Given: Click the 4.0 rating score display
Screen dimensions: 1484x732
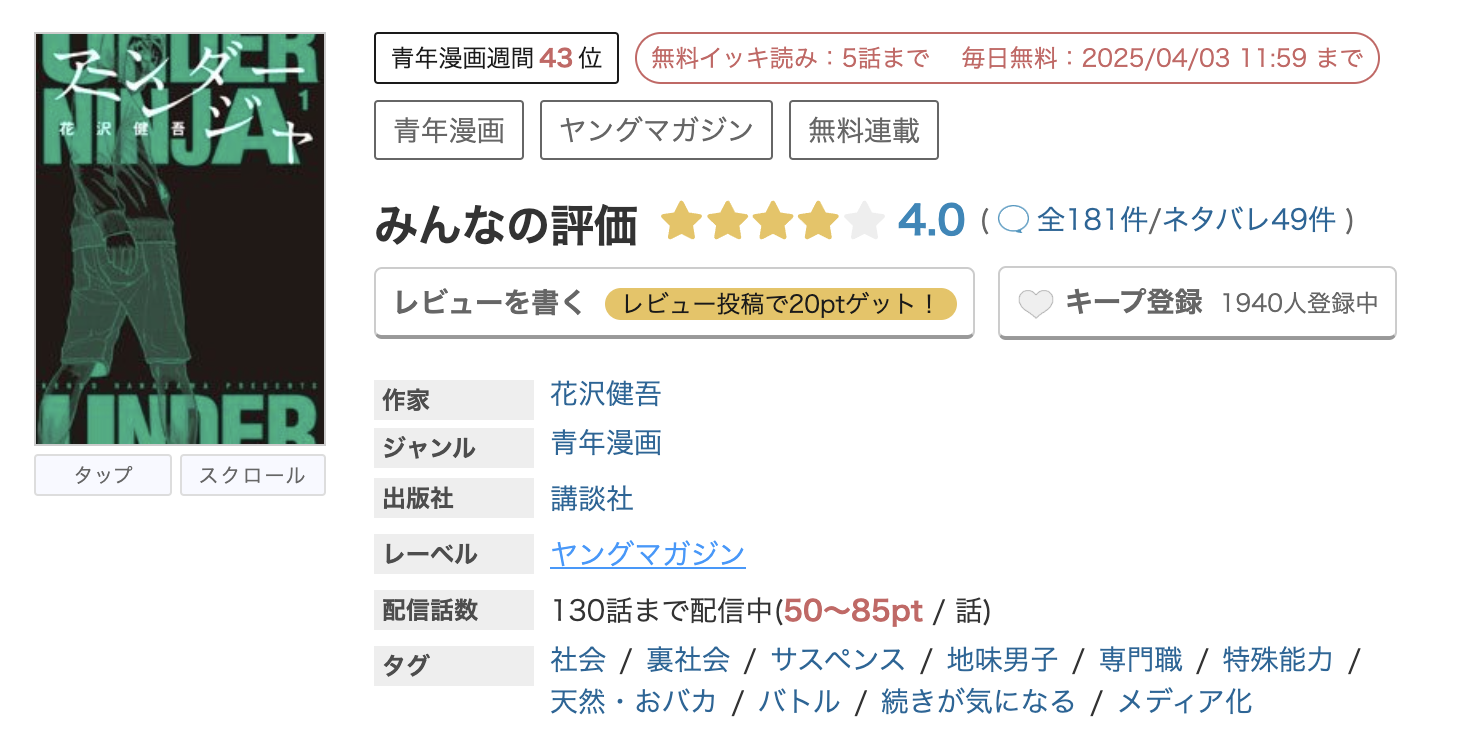Looking at the screenshot, I should tap(932, 220).
